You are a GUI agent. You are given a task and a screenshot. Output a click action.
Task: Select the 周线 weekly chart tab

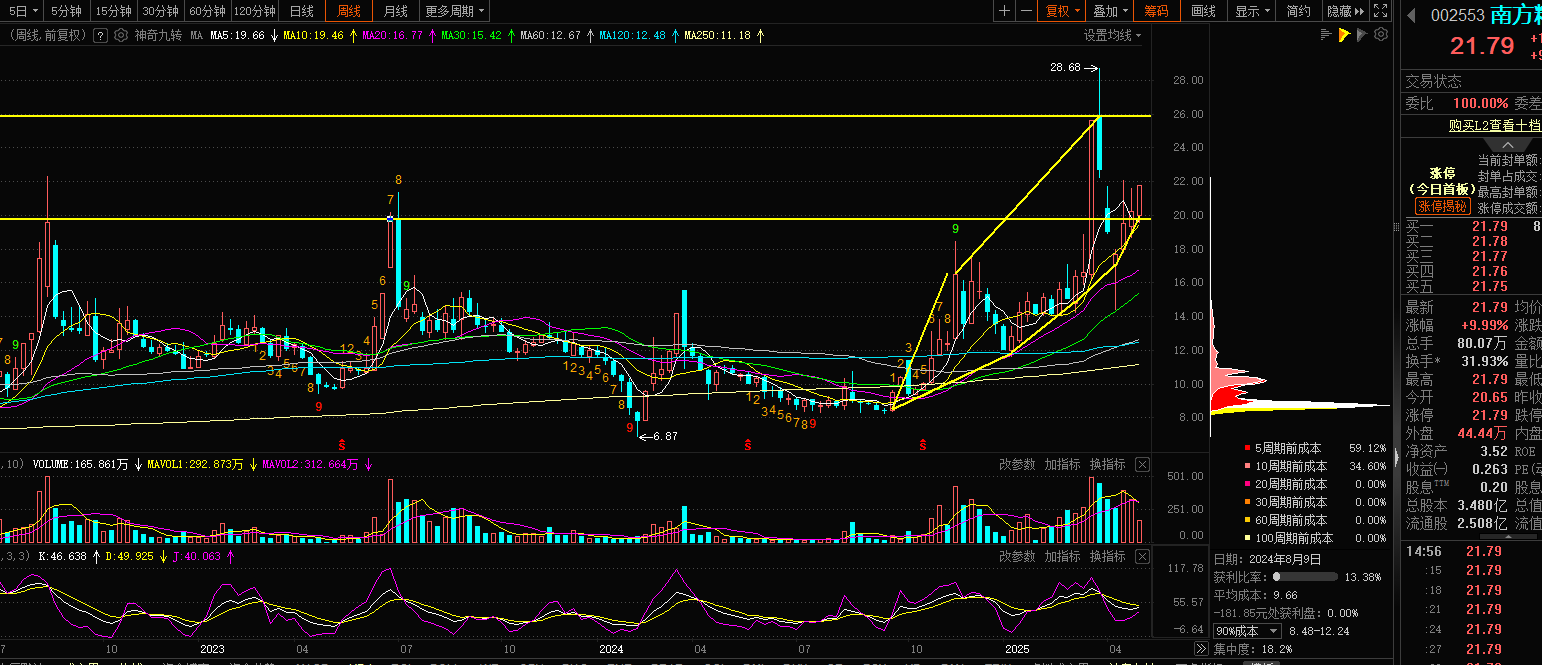point(349,11)
